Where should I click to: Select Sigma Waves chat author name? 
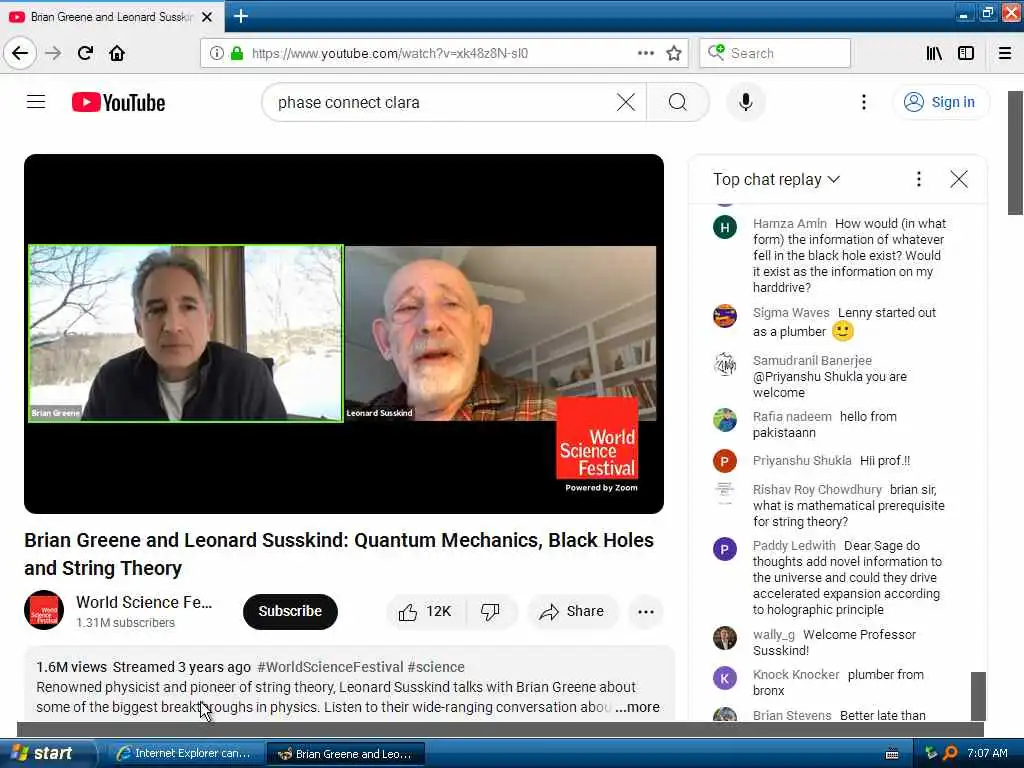(x=791, y=313)
